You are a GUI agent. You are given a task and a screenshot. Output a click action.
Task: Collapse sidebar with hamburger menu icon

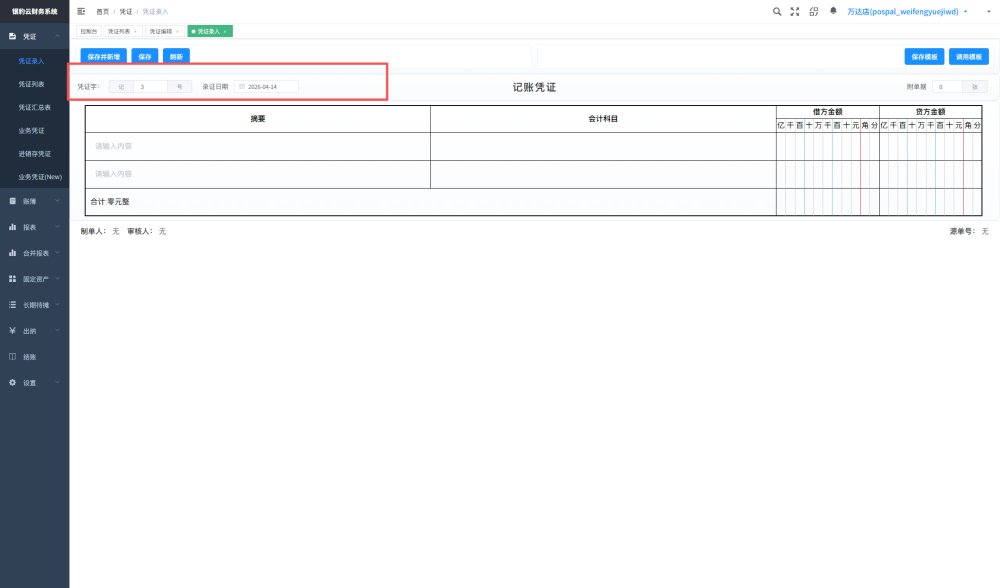[x=81, y=11]
